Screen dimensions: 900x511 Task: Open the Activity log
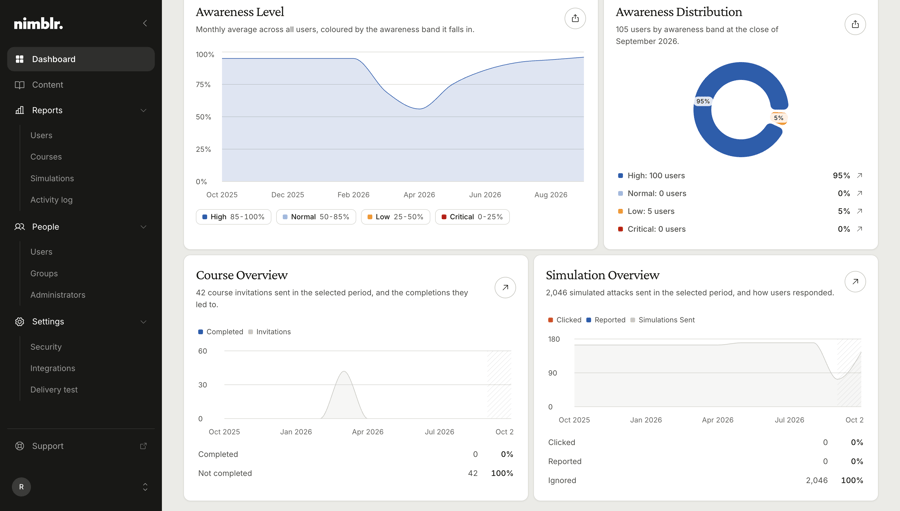tap(52, 200)
